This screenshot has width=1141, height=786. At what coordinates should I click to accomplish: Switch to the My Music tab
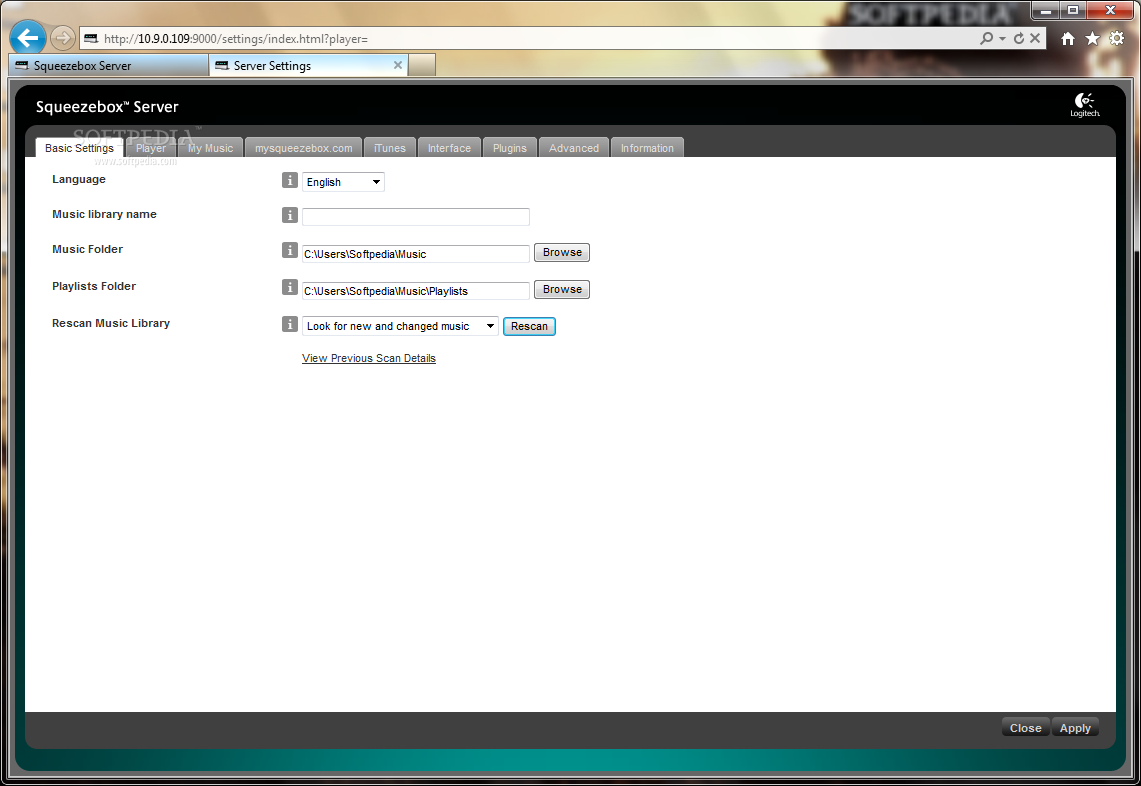point(210,148)
